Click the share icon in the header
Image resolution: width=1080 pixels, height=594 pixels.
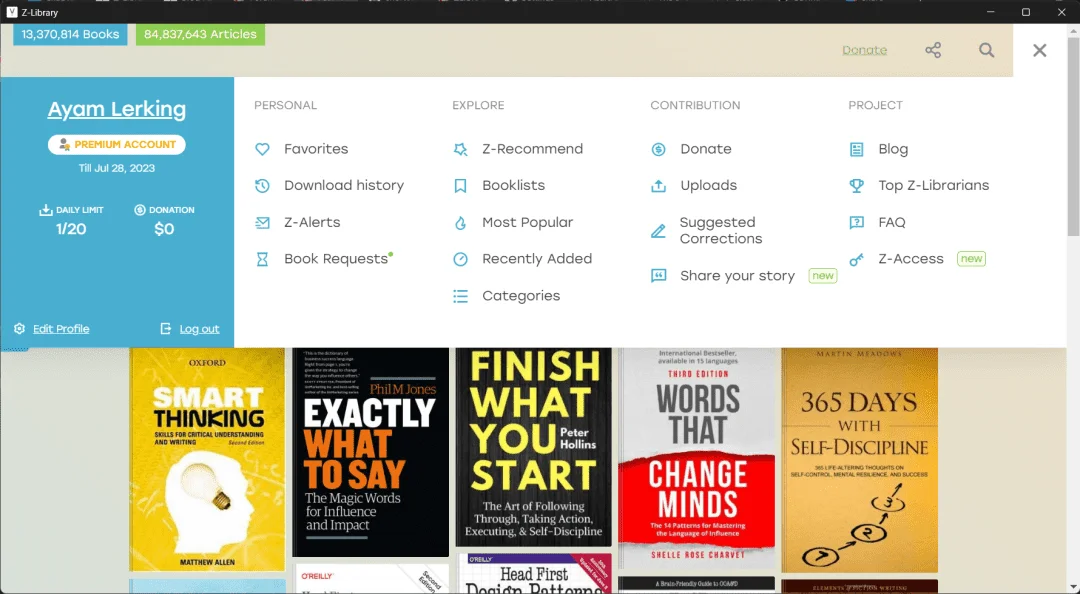(x=933, y=50)
